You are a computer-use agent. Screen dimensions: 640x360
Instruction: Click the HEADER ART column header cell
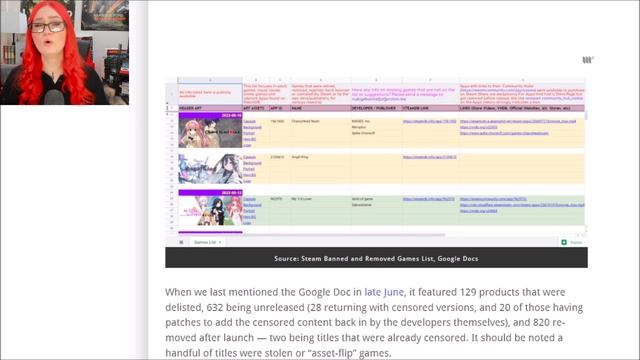[x=210, y=108]
